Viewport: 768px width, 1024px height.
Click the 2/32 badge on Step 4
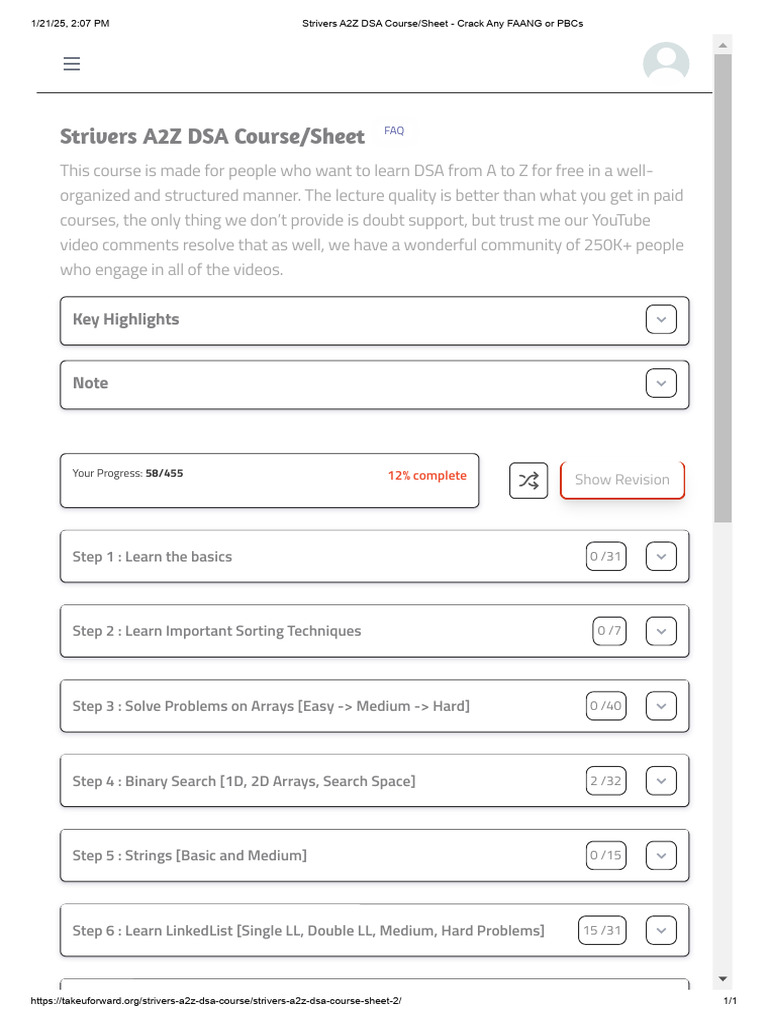click(606, 781)
